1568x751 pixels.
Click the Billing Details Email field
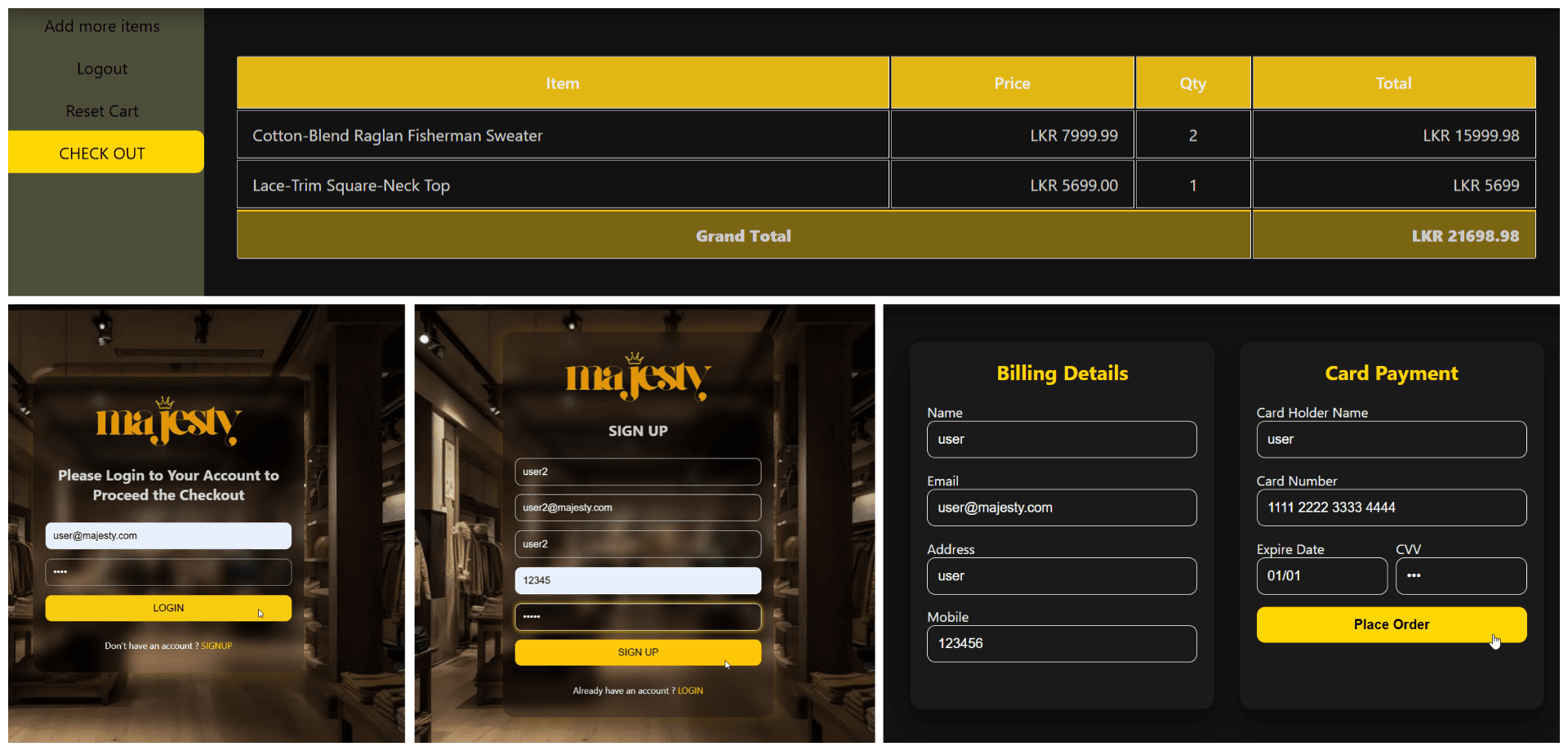[x=1062, y=507]
